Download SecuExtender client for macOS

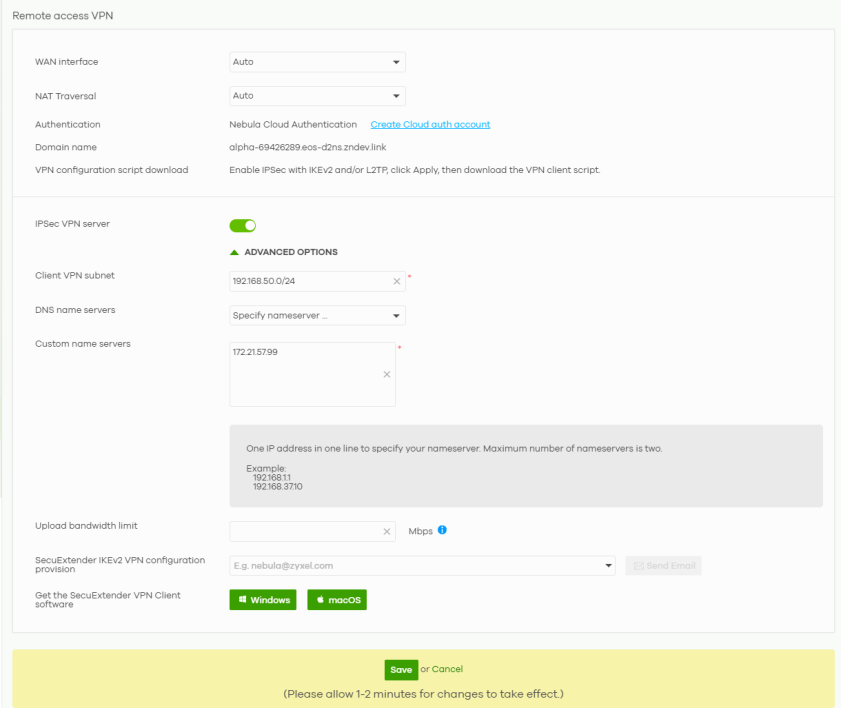[x=337, y=600]
